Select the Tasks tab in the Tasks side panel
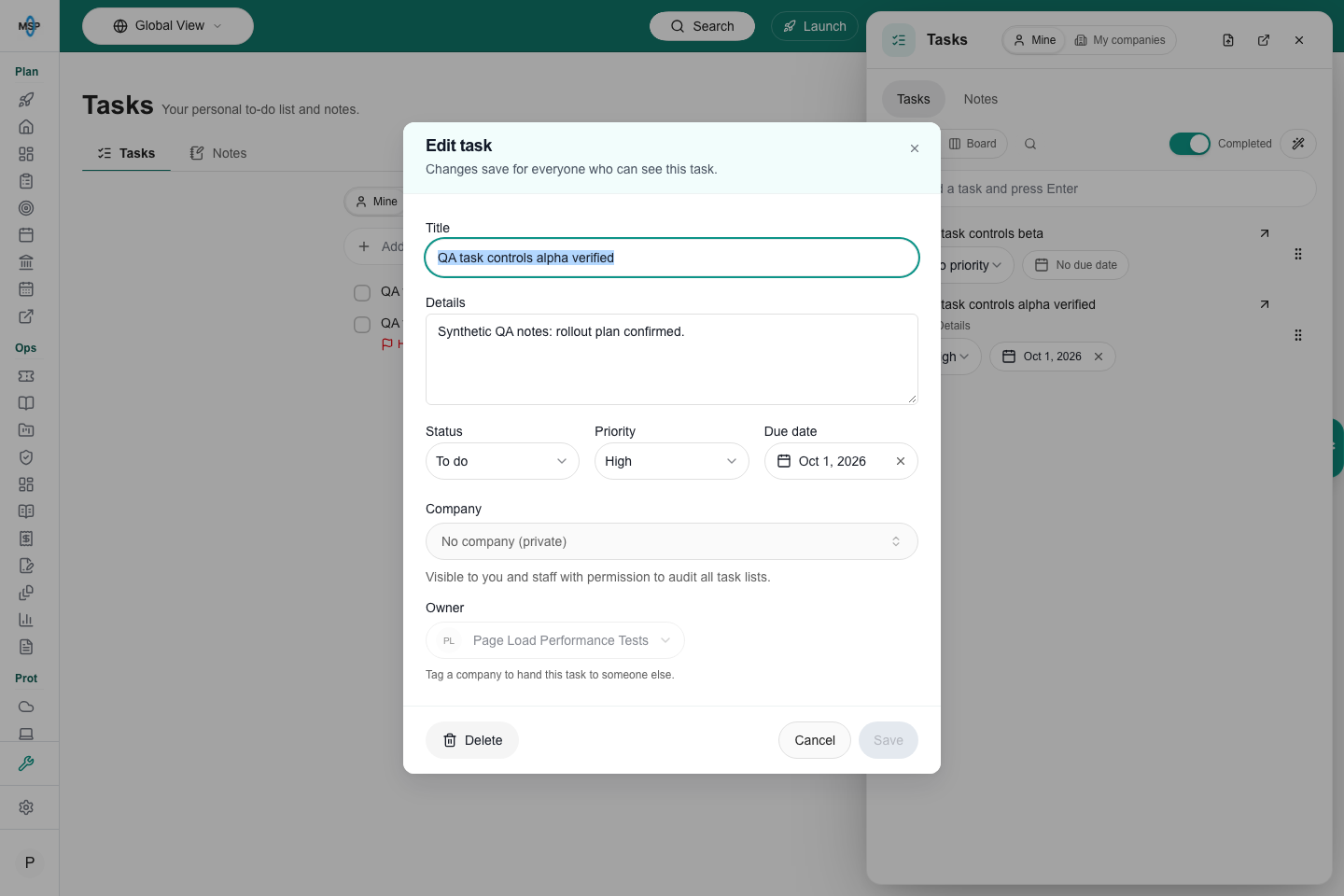Viewport: 1344px width, 896px height. point(914,99)
